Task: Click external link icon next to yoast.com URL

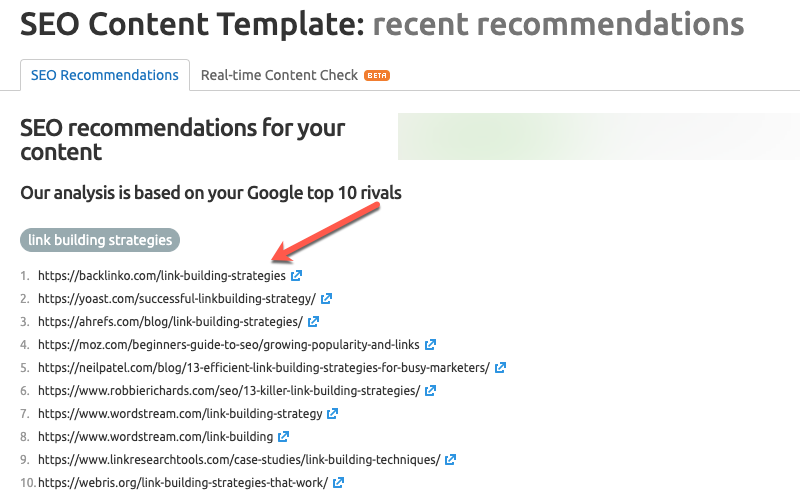Action: click(326, 298)
